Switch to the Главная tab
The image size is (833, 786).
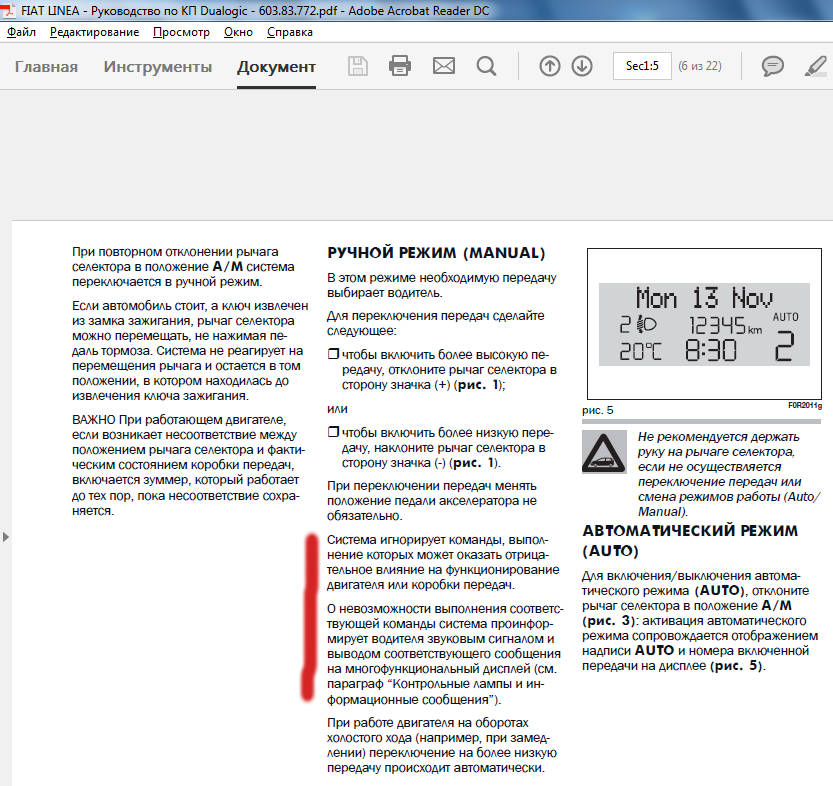pyautogui.click(x=46, y=67)
